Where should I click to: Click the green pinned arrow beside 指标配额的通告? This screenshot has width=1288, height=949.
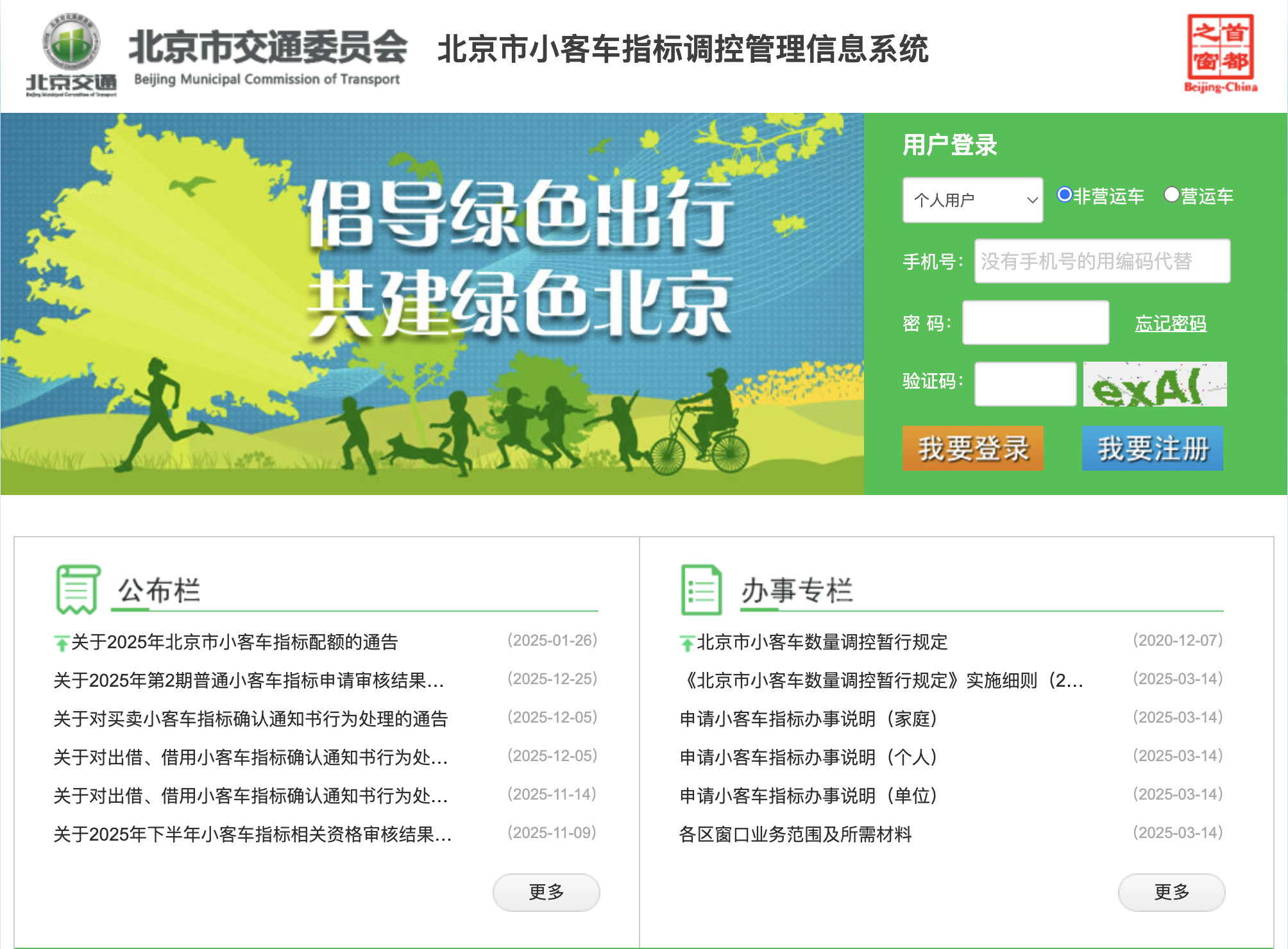62,642
